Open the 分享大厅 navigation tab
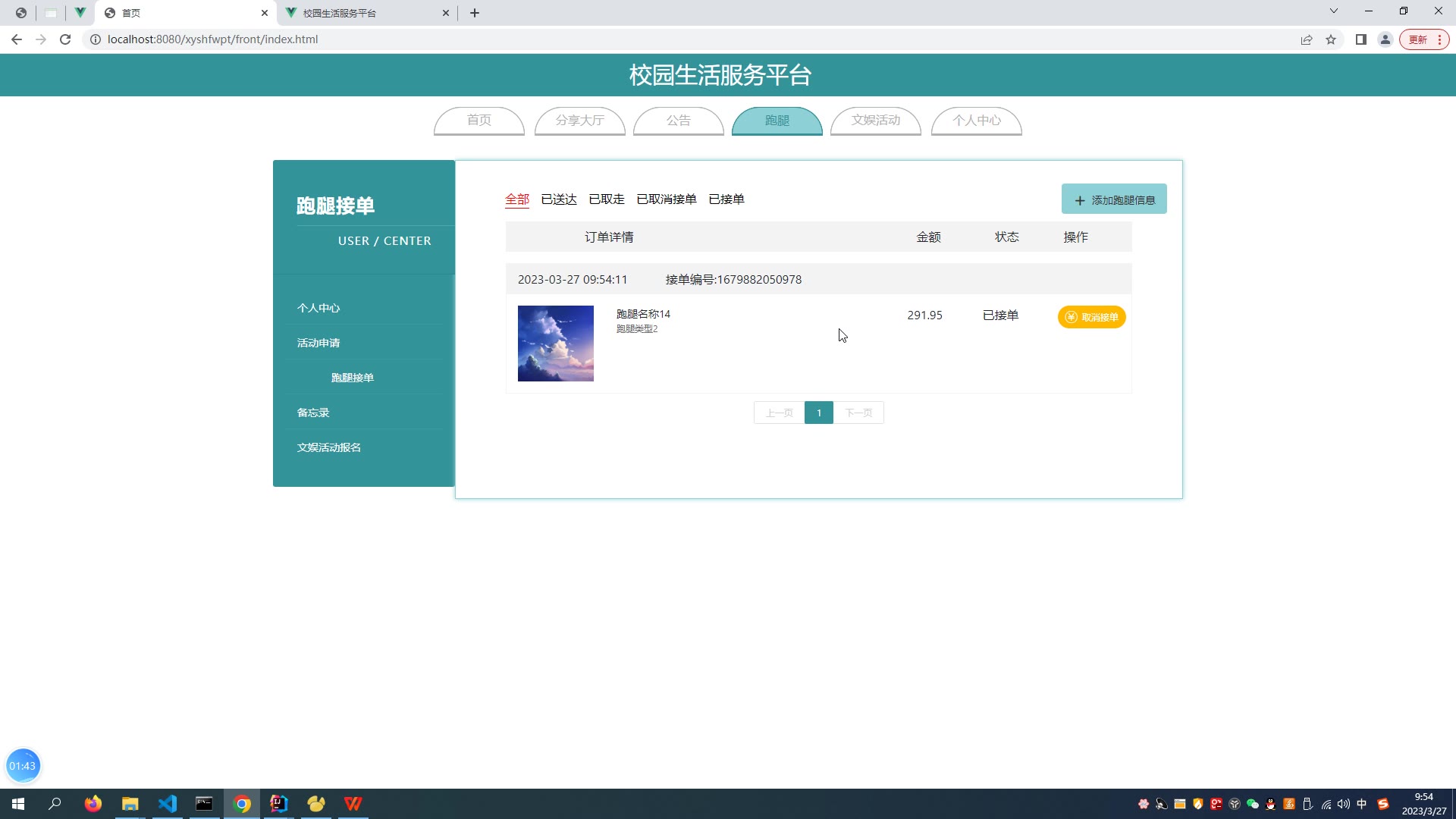The image size is (1456, 819). pos(580,121)
